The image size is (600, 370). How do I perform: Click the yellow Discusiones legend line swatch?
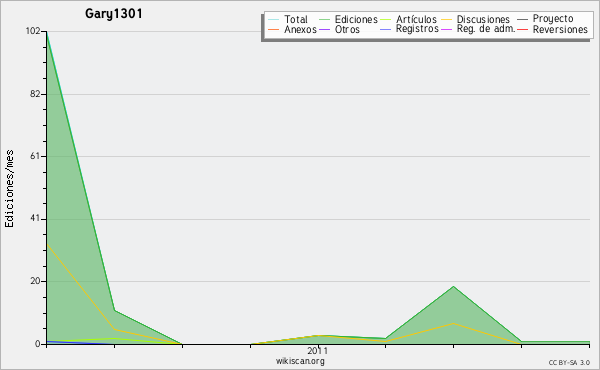pos(447,20)
